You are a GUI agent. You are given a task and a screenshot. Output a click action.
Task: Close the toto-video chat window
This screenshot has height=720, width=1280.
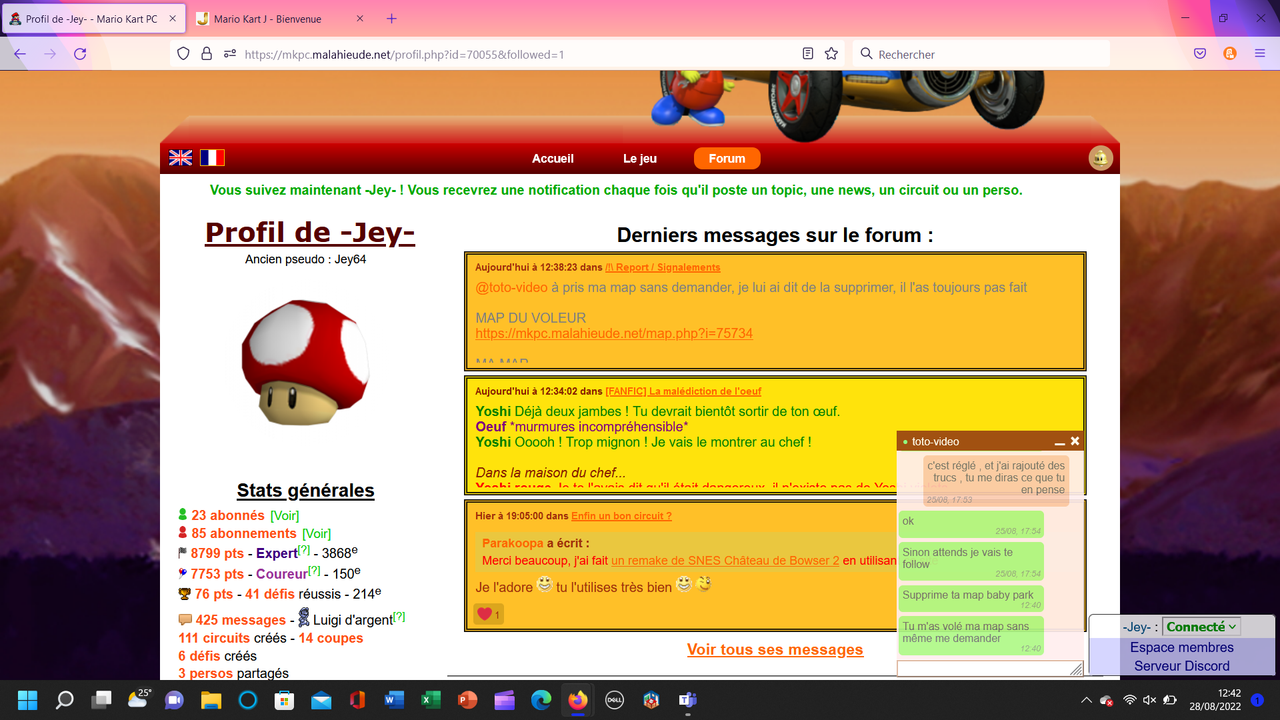pos(1075,441)
